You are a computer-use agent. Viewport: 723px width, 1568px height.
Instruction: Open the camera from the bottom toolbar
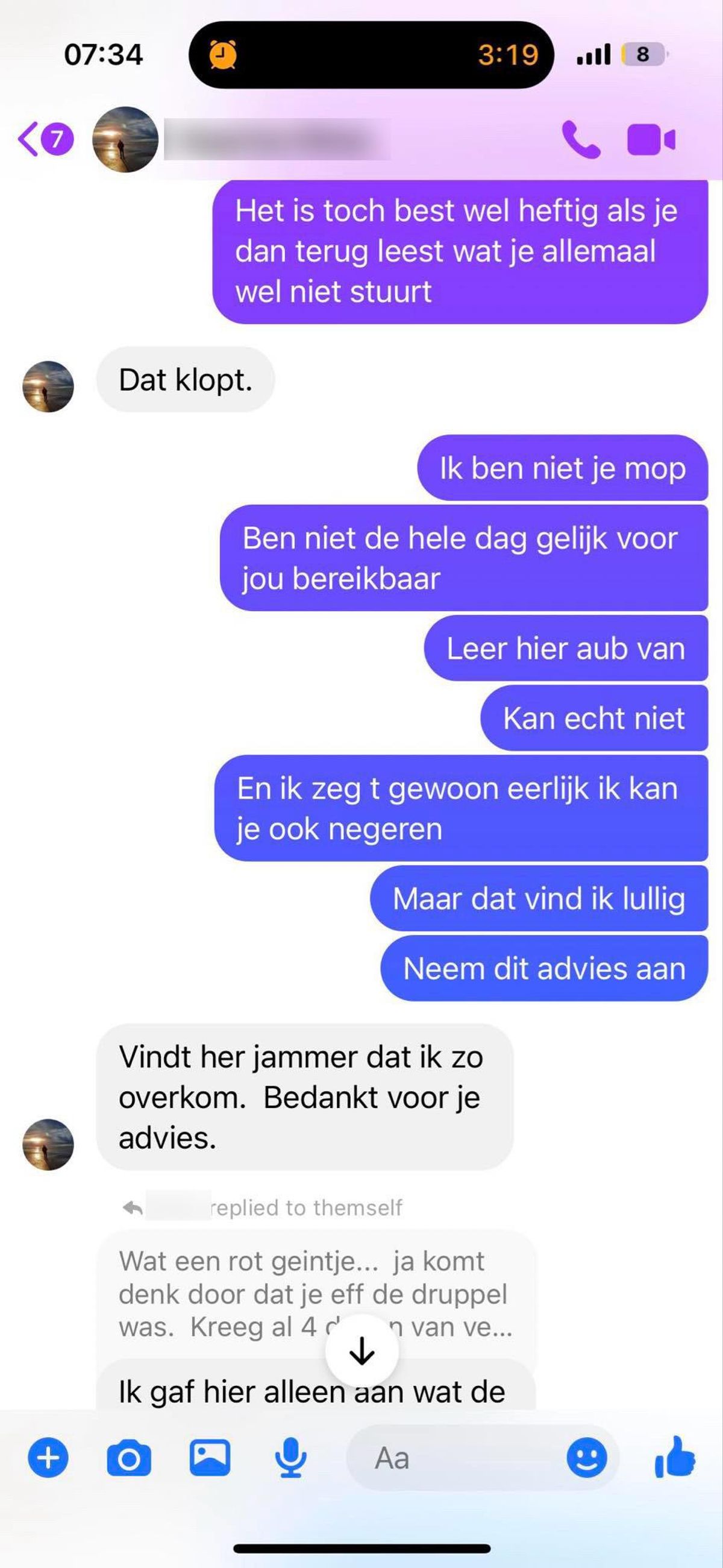[x=129, y=1458]
